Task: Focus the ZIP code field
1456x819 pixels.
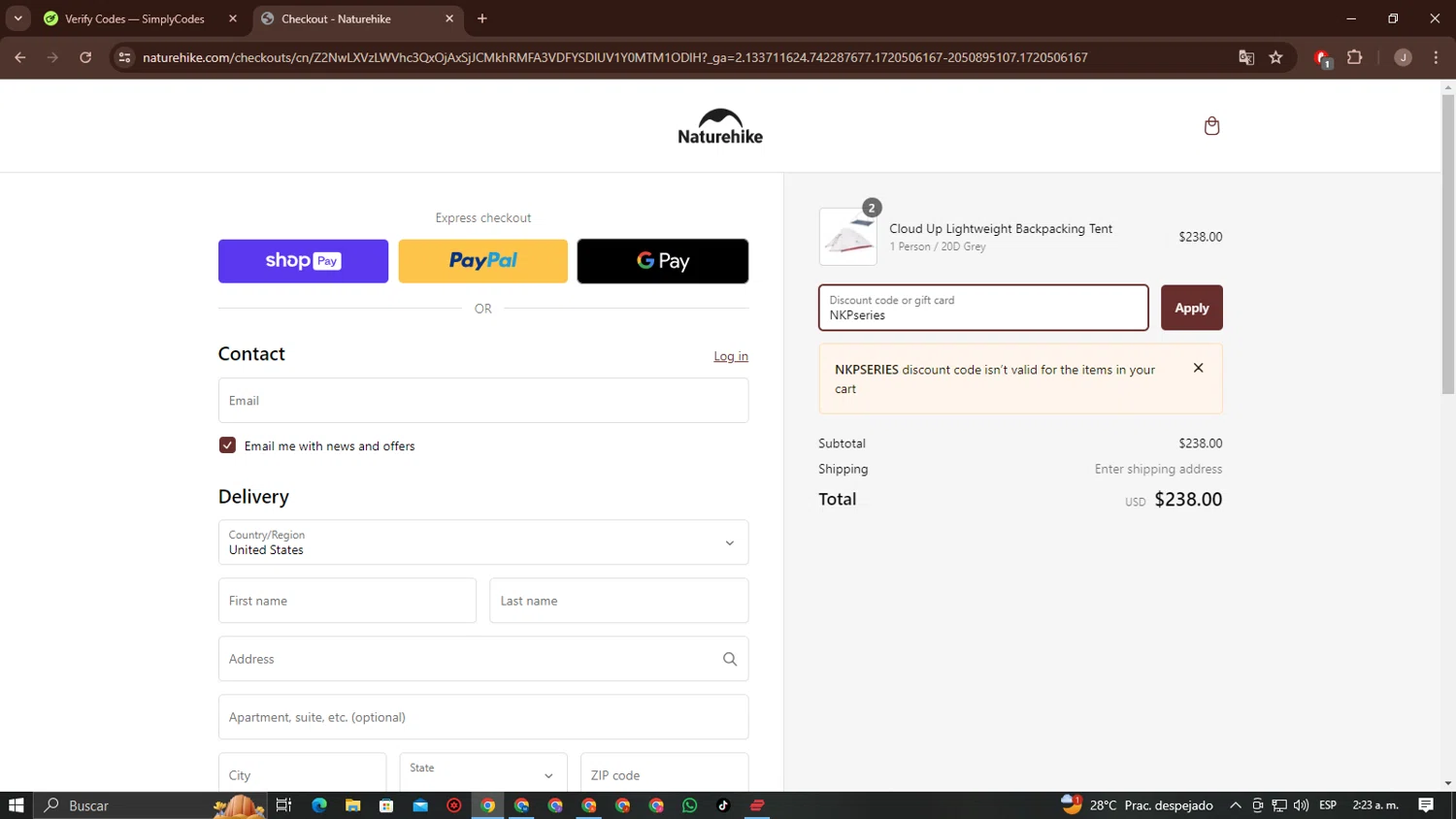Action: pyautogui.click(x=665, y=774)
